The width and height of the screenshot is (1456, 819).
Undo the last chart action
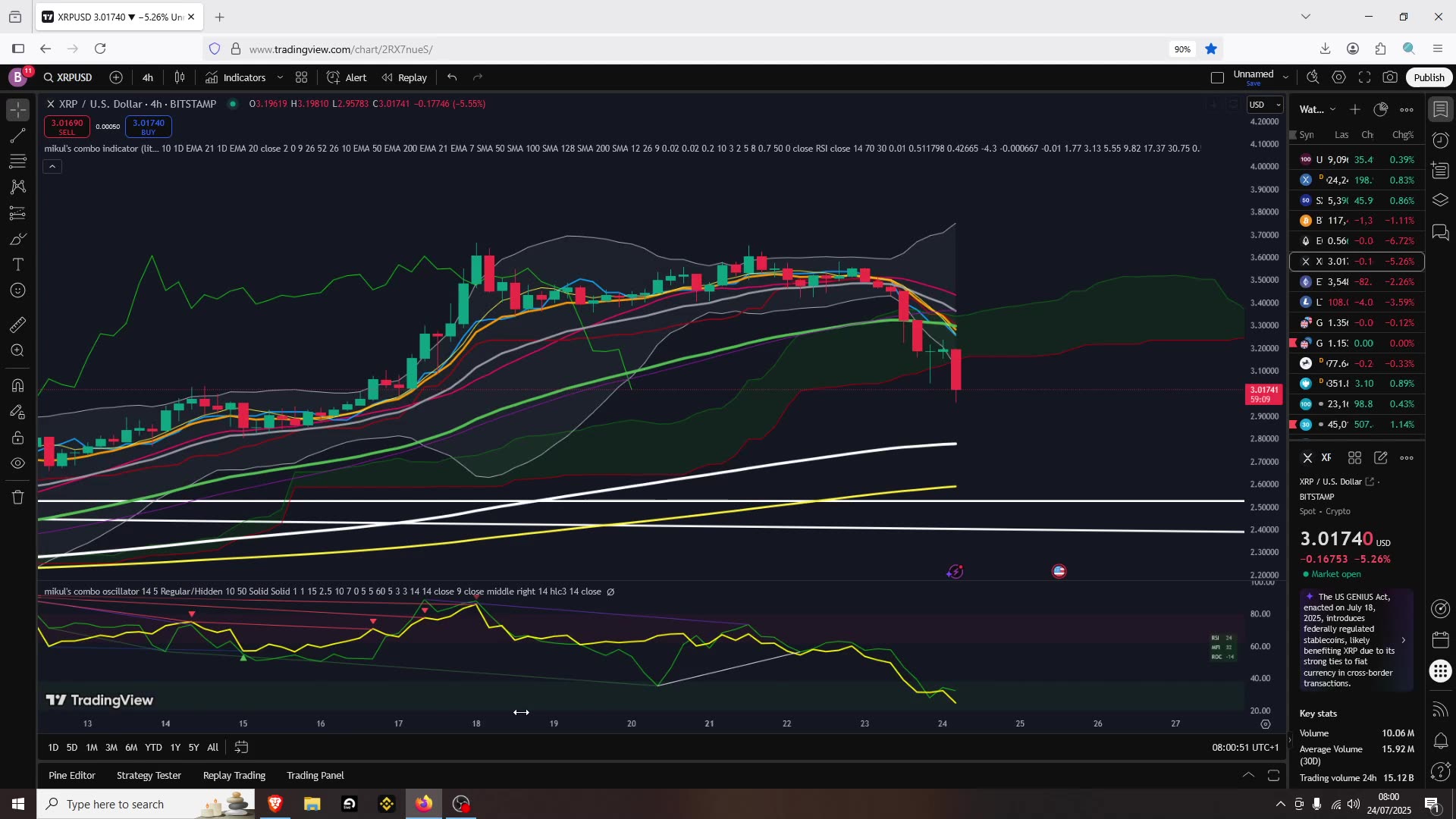452,77
